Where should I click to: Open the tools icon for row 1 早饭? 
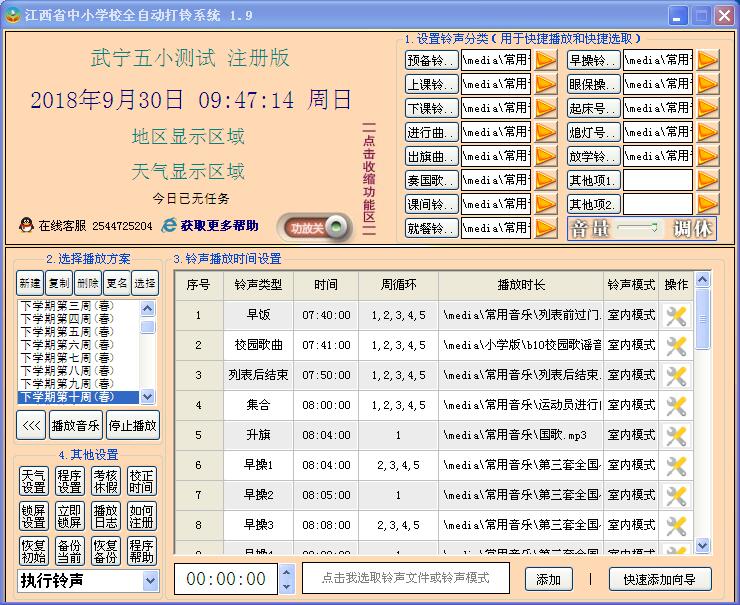tap(677, 316)
